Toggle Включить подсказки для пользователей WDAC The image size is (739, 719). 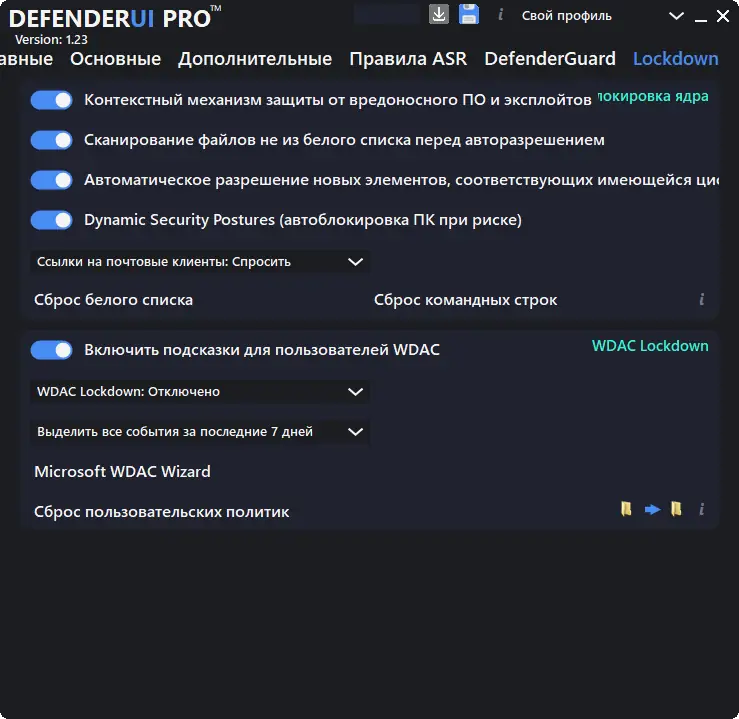pyautogui.click(x=51, y=350)
